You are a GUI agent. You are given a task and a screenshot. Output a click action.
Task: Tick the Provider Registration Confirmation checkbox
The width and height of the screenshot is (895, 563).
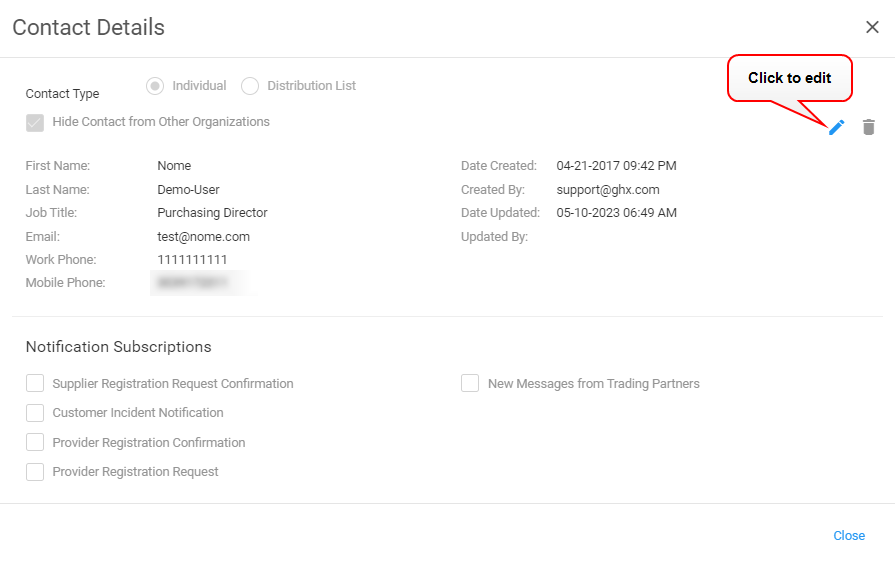(35, 443)
